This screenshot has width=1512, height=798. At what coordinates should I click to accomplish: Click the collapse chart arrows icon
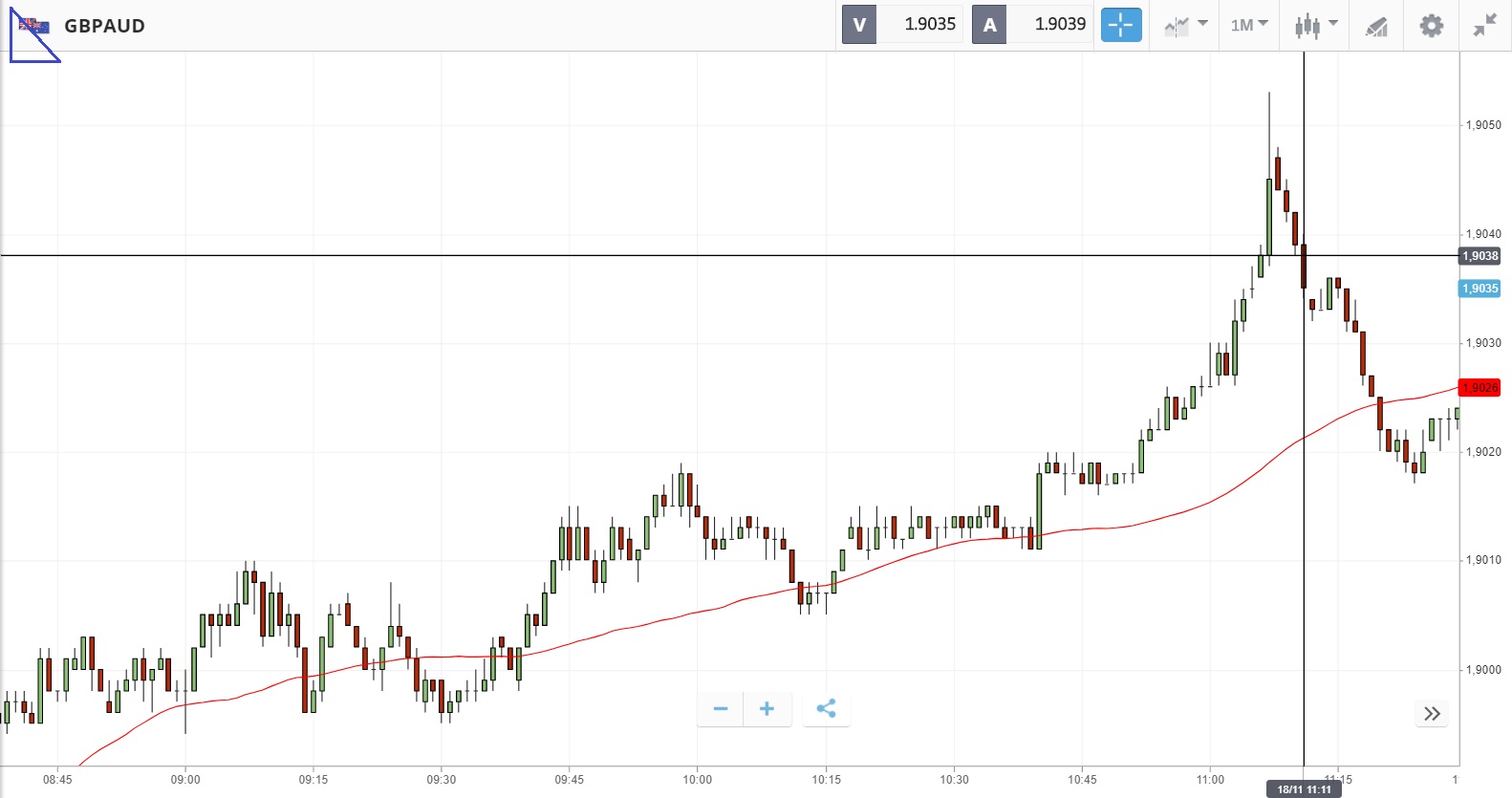[x=1484, y=26]
